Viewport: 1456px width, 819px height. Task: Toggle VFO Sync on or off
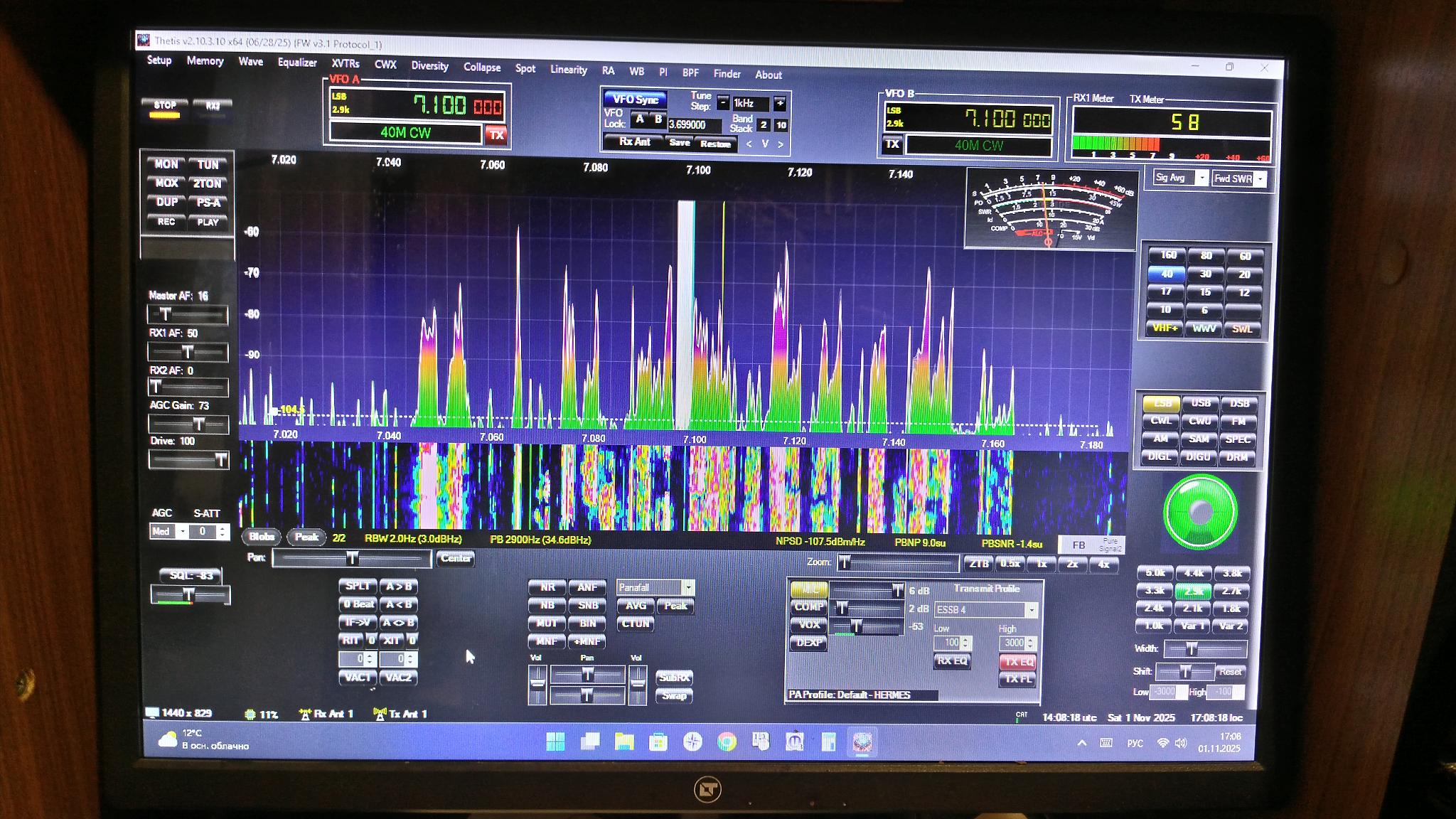635,100
